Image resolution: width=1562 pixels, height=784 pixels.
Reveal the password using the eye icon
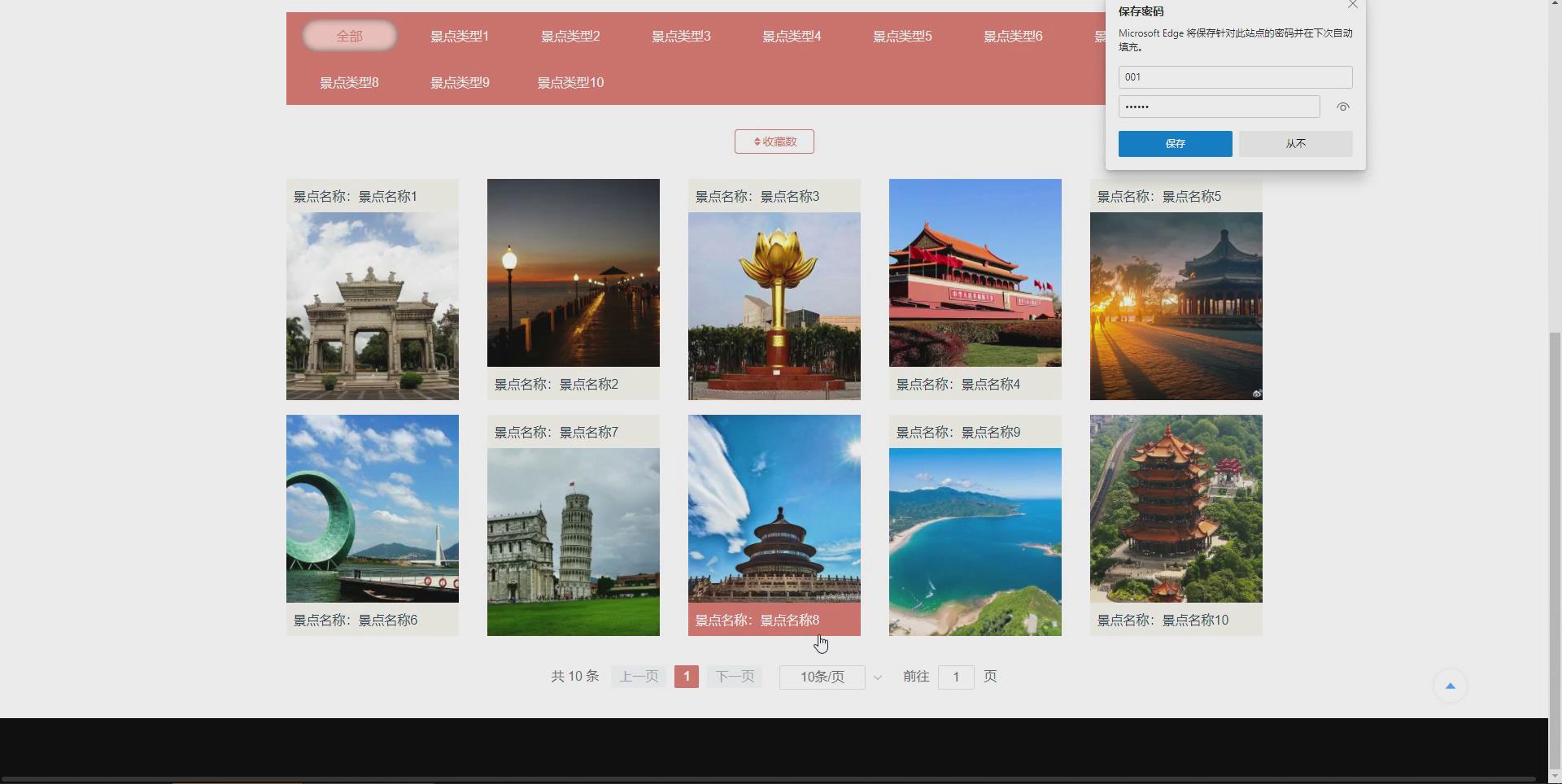pos(1342,107)
